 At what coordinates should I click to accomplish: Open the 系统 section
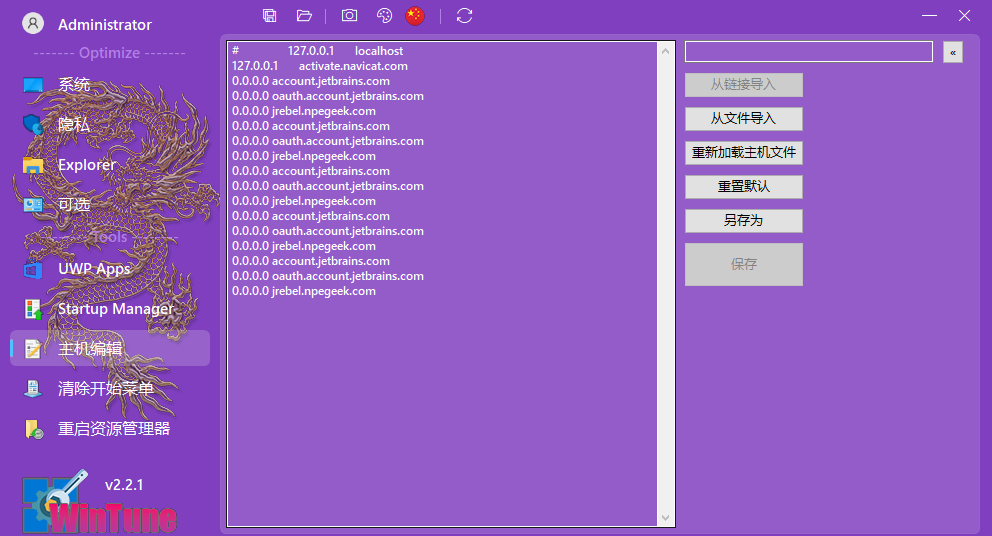pyautogui.click(x=109, y=84)
